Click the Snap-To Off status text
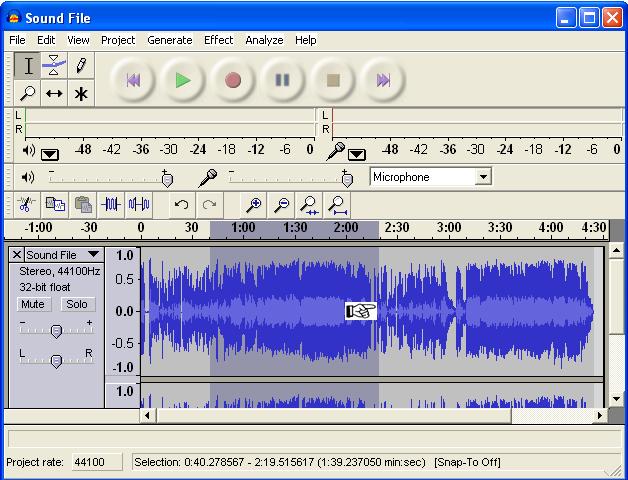The height and width of the screenshot is (480, 628). (467, 462)
